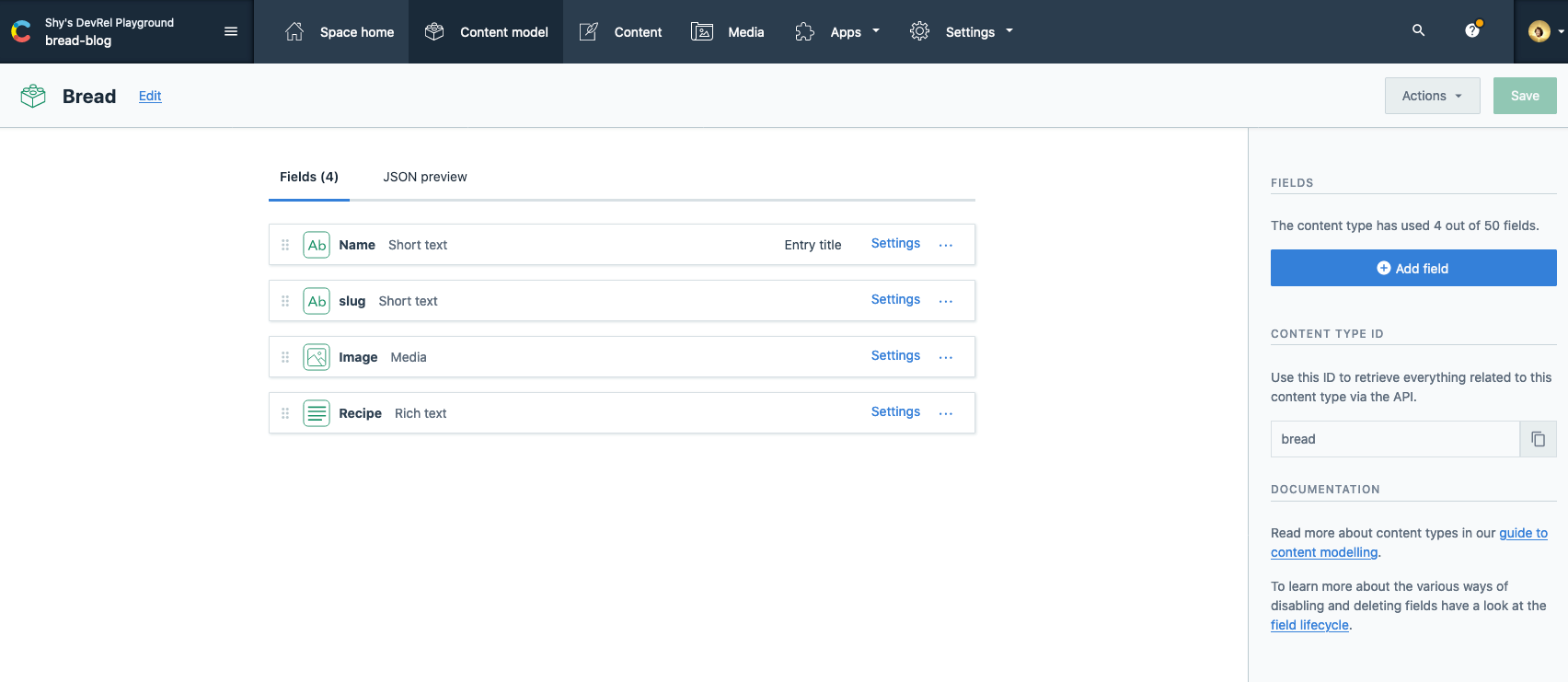
Task: Expand the Settings dropdown arrow
Action: coord(1009,30)
